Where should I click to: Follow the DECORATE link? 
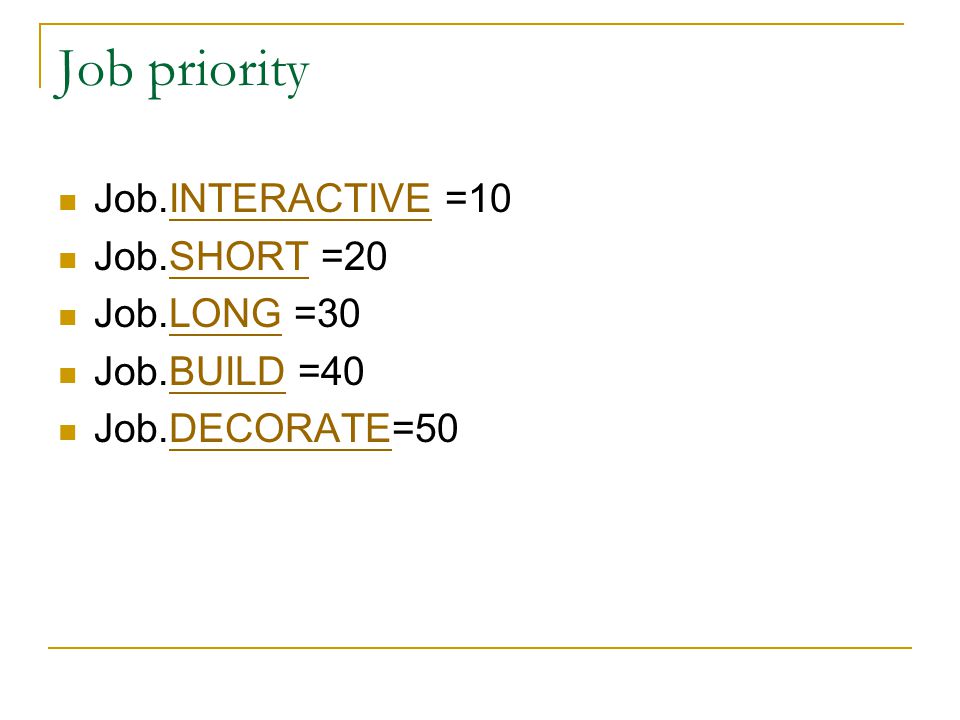pos(280,428)
